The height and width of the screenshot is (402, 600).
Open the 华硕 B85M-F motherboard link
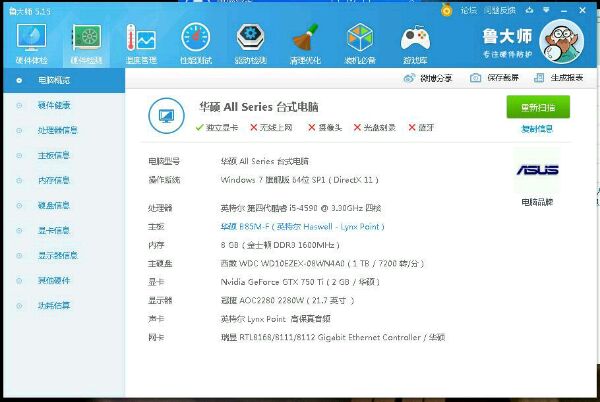point(302,227)
